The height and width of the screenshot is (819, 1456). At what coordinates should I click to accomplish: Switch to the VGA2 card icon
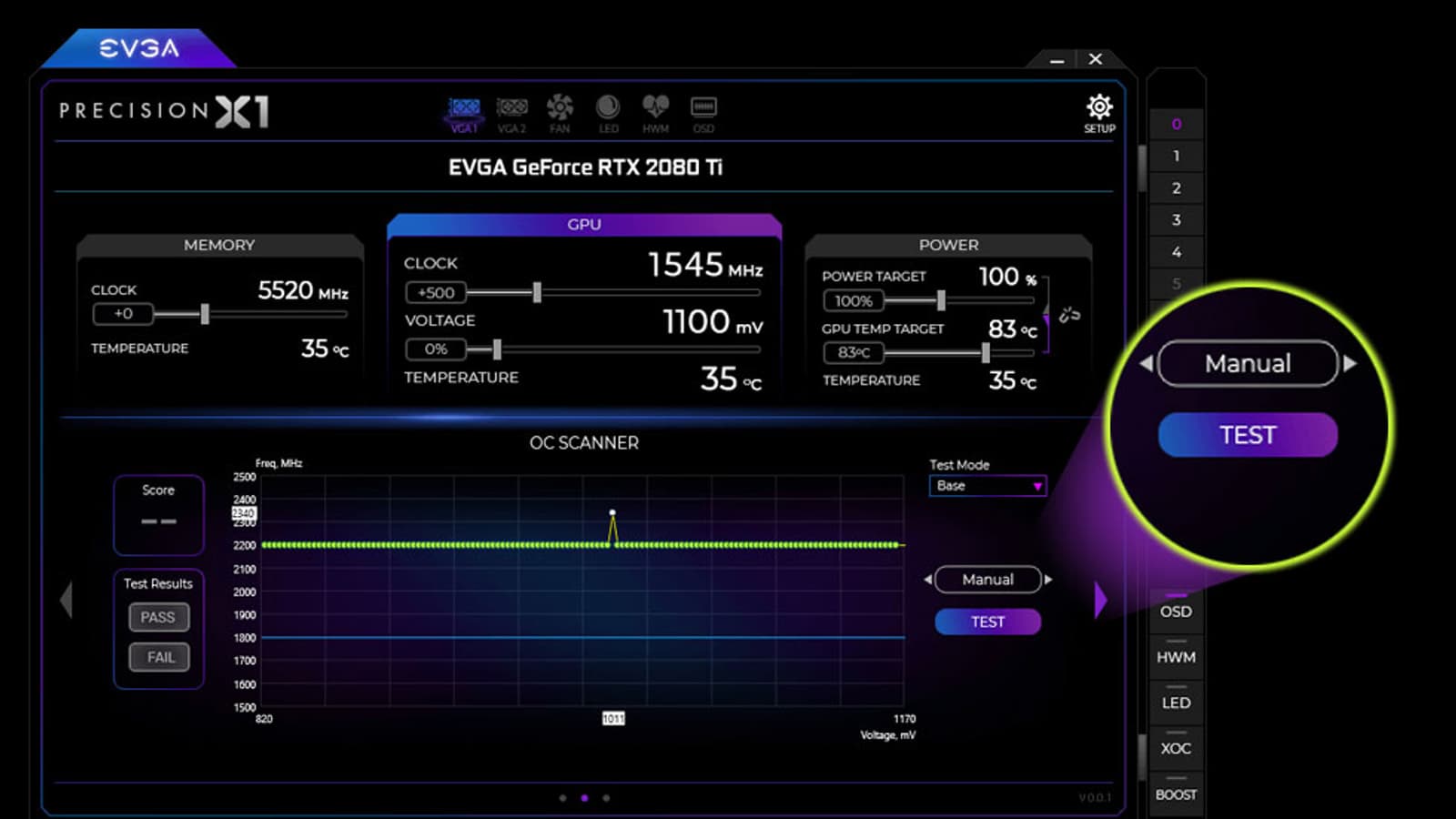512,113
